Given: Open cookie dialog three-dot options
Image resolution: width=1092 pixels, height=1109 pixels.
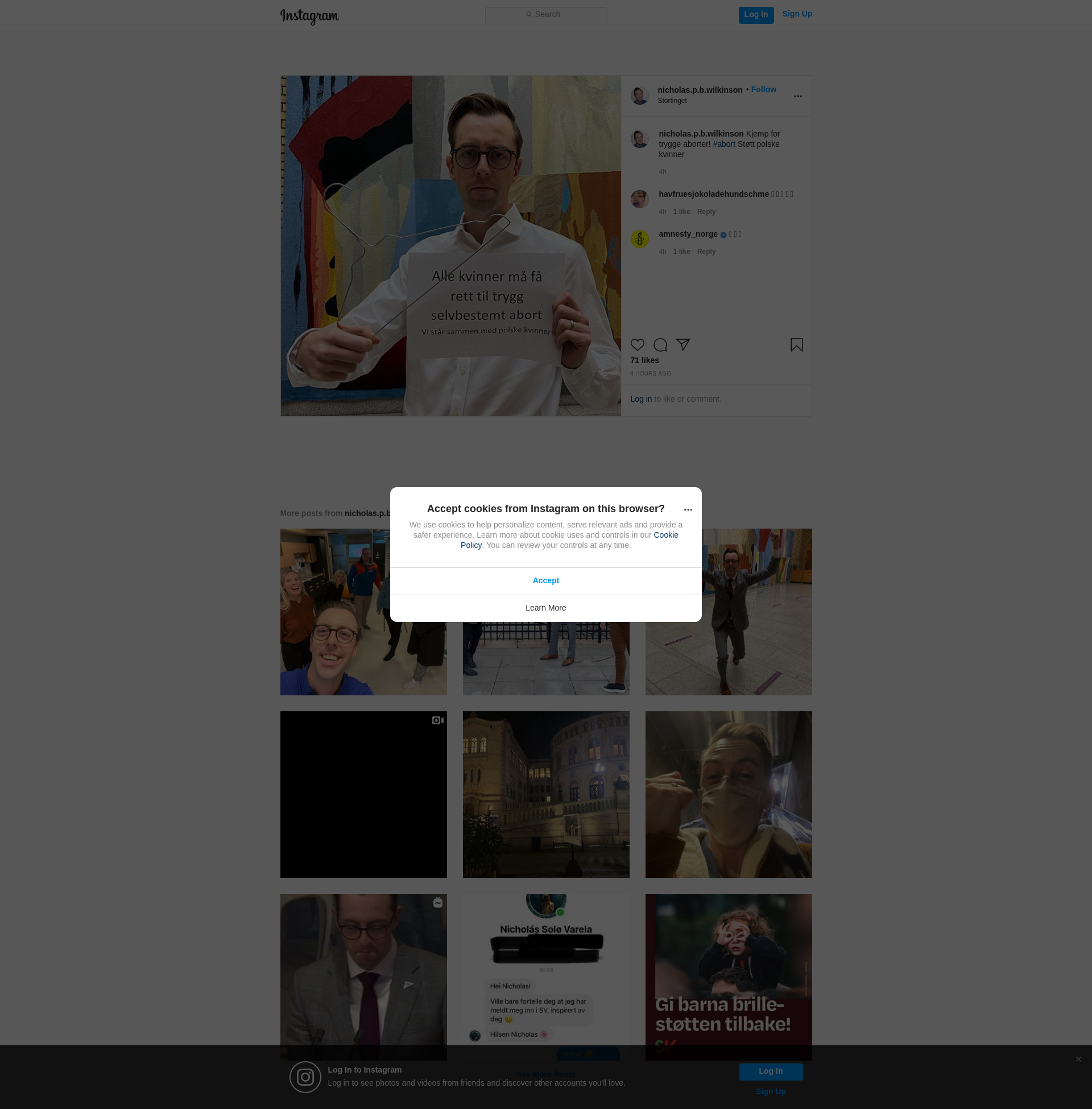Looking at the screenshot, I should tap(688, 509).
